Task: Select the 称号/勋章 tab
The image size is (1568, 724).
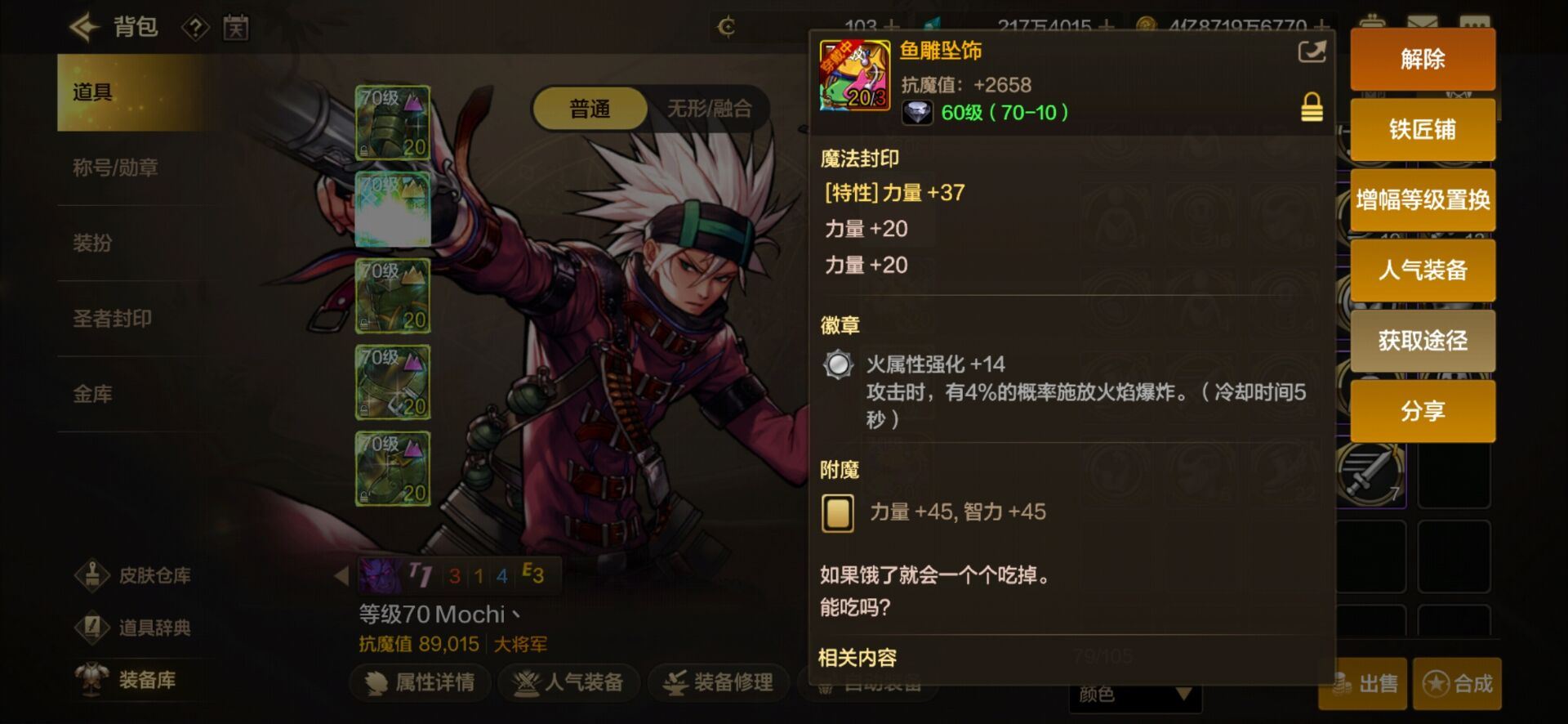Action: coord(115,168)
